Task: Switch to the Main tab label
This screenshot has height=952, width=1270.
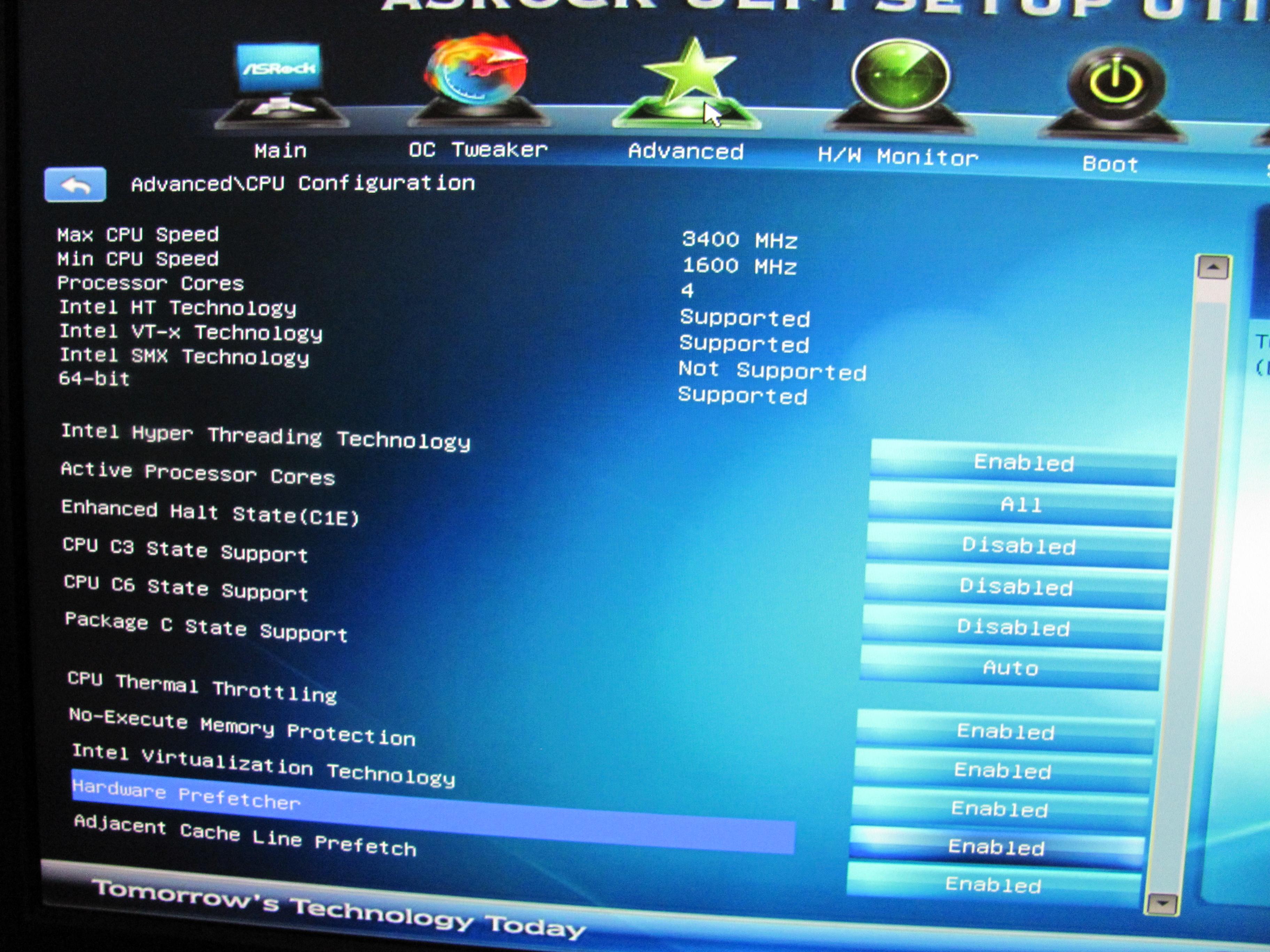Action: coord(280,151)
